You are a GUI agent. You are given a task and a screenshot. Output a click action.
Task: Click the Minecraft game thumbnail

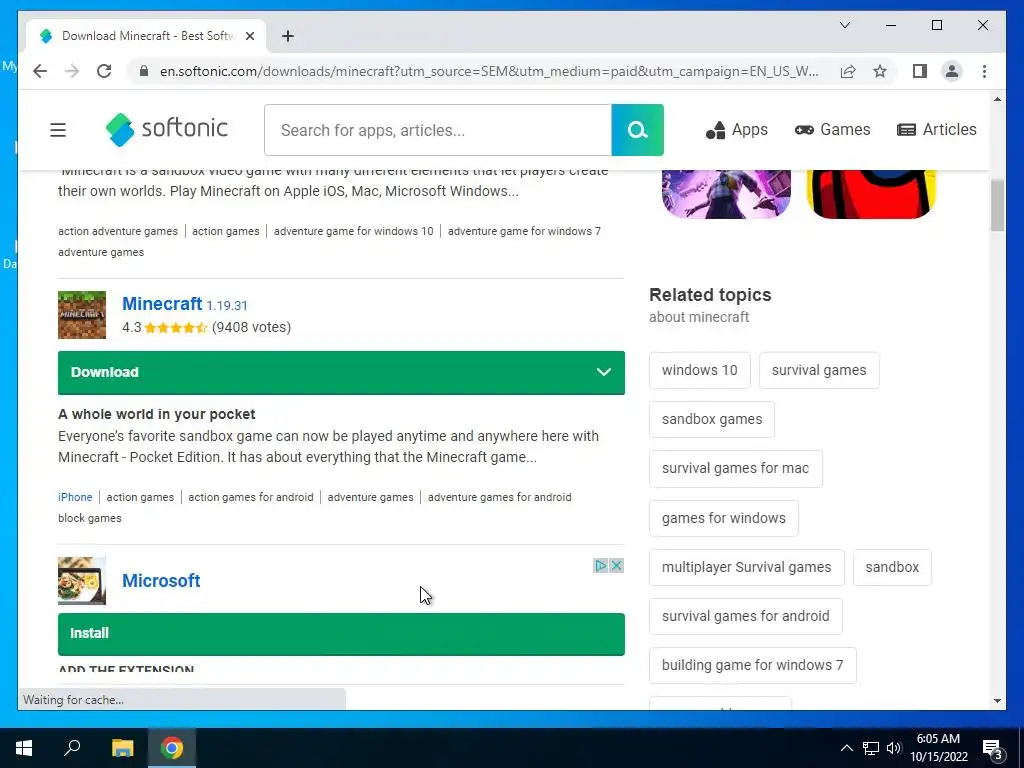(x=82, y=315)
